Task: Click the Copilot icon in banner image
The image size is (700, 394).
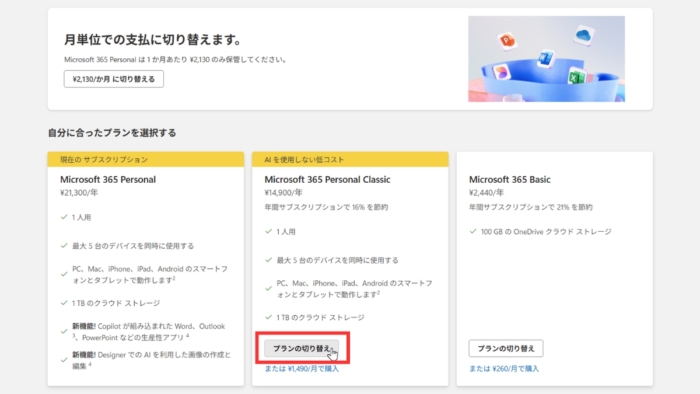Action: click(x=501, y=73)
